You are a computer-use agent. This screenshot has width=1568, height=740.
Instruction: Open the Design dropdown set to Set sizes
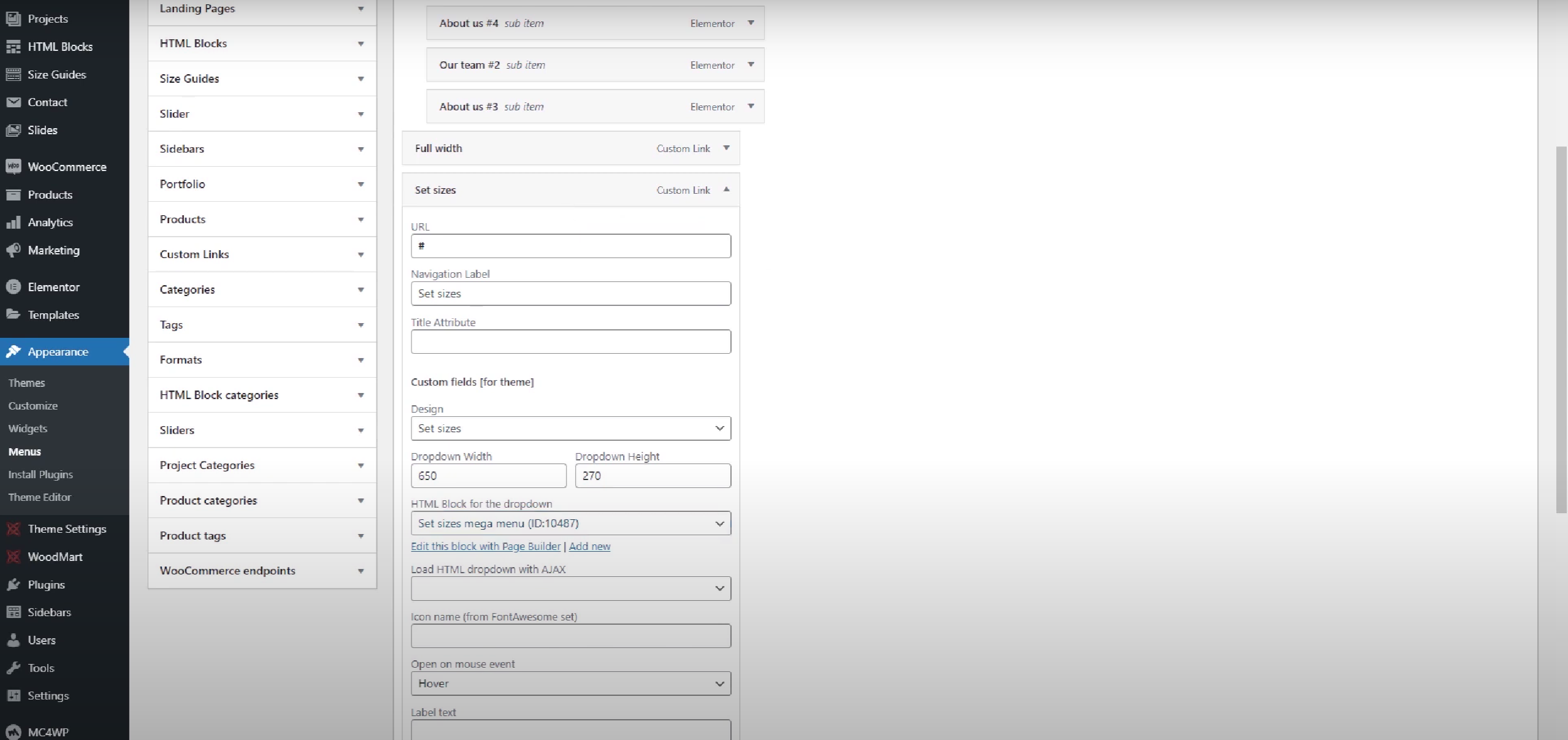(570, 428)
